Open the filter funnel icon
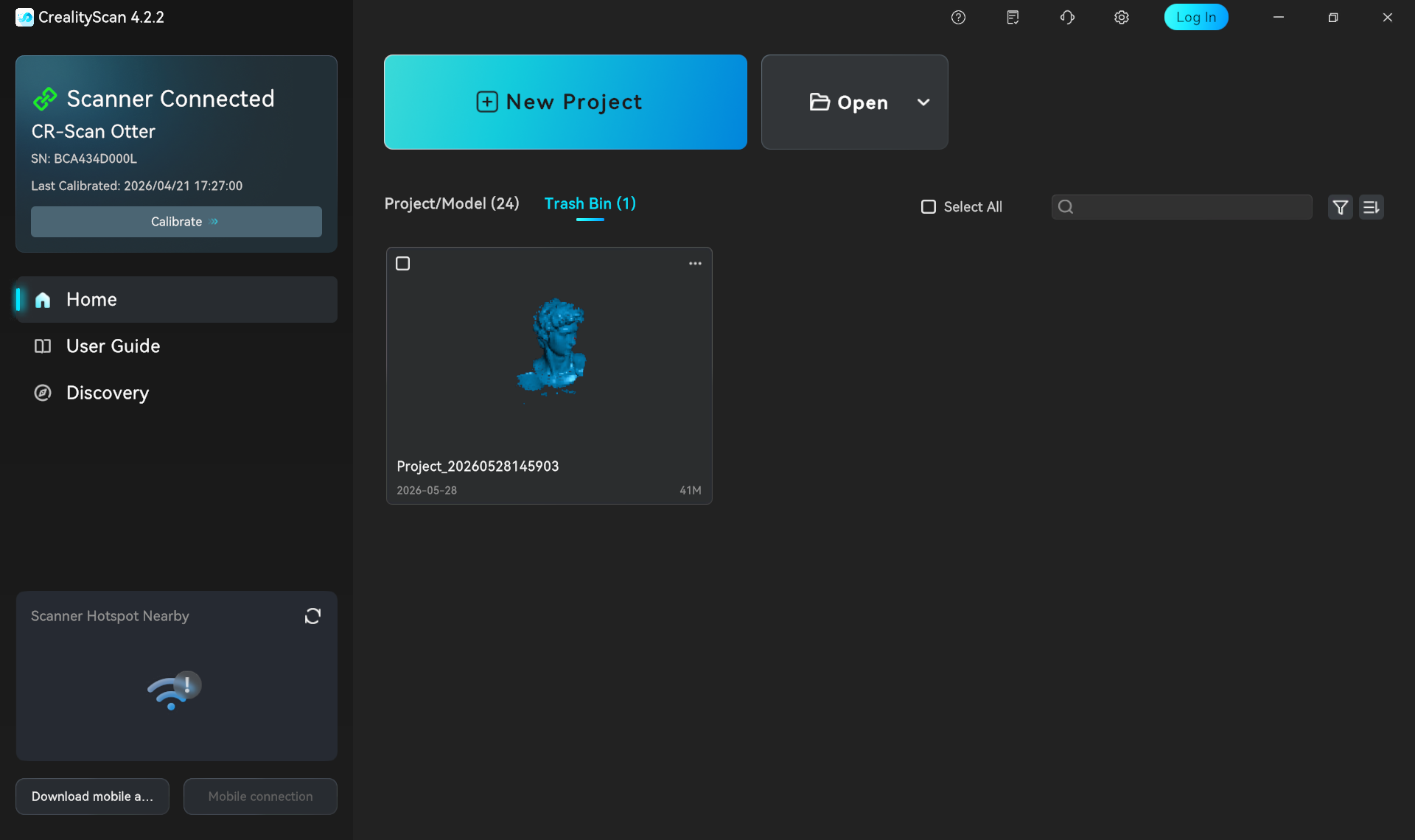The image size is (1415, 840). pos(1340,207)
